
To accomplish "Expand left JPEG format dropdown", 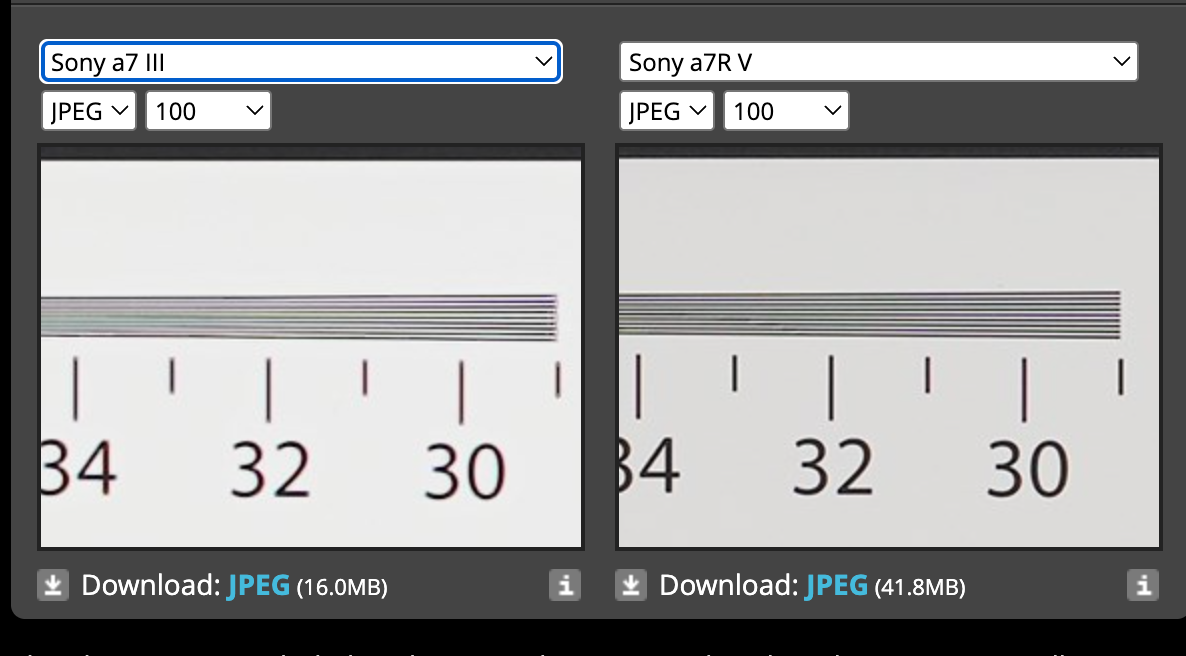I will 90,111.
